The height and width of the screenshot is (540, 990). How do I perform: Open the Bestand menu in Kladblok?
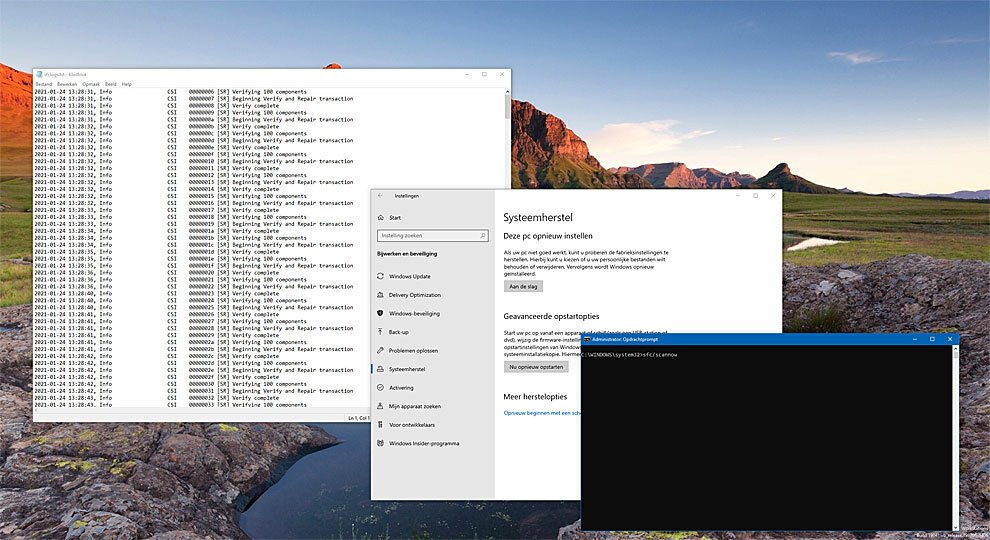coord(44,84)
